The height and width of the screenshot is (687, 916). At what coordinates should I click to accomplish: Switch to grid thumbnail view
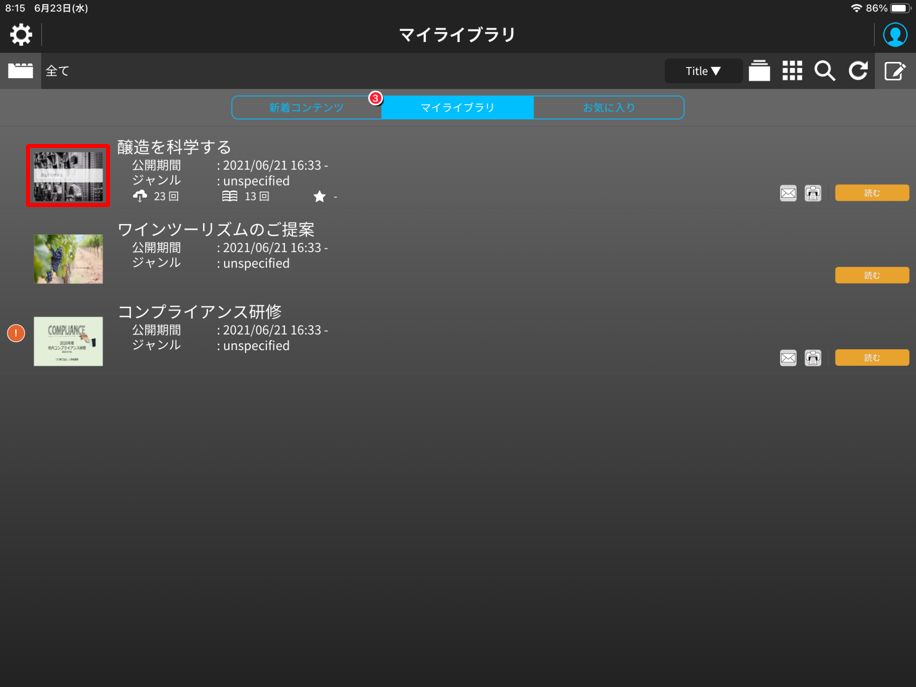tap(792, 71)
